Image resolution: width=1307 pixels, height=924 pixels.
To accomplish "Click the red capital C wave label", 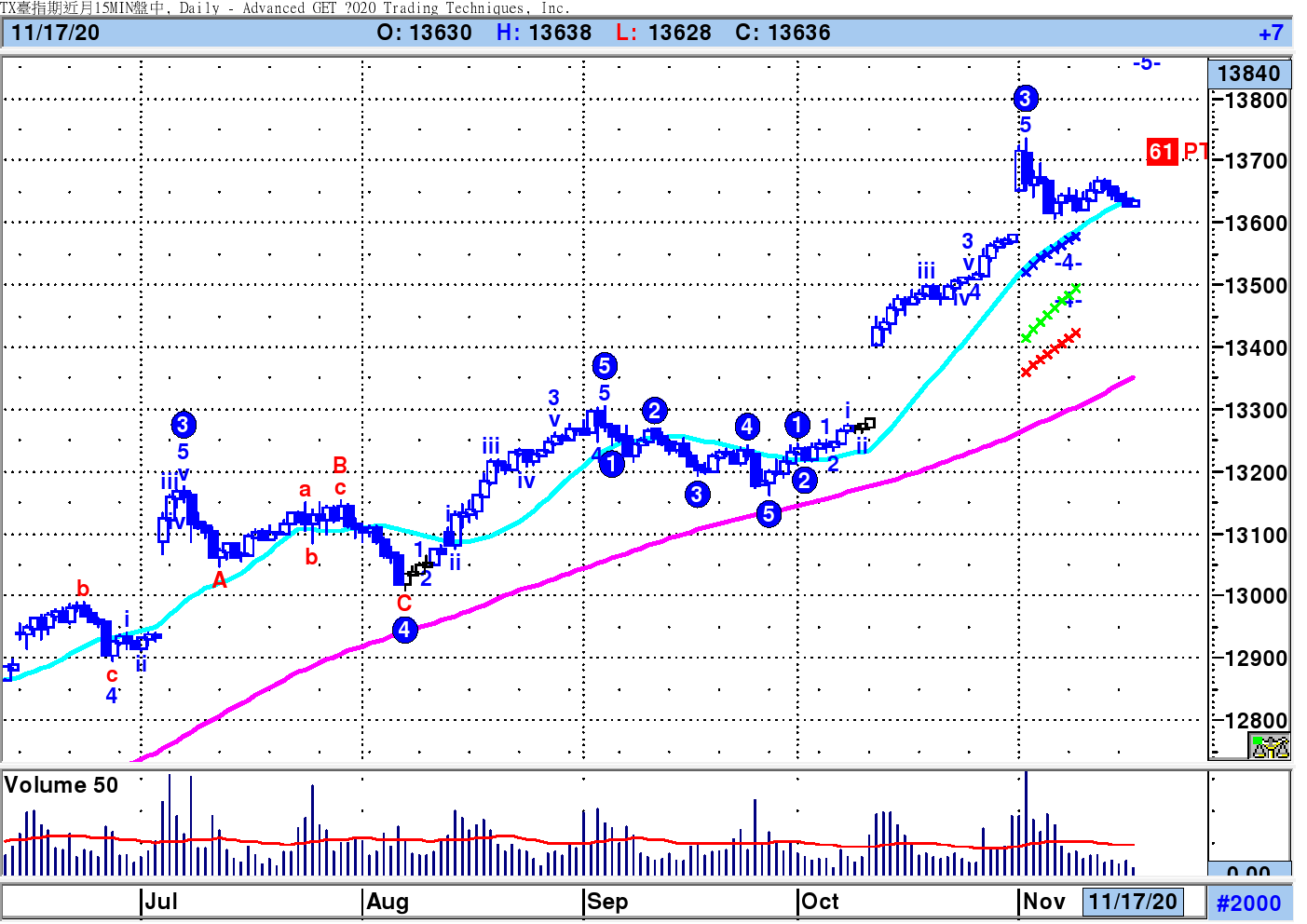I will click(403, 603).
